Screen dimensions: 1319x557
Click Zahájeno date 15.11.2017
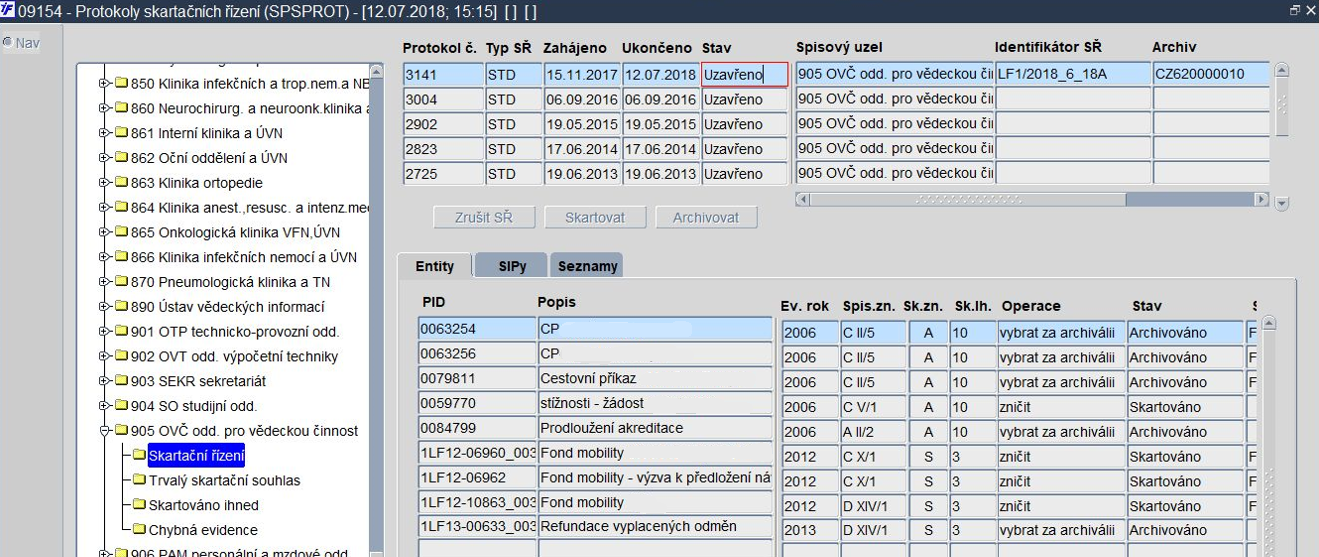pyautogui.click(x=581, y=74)
